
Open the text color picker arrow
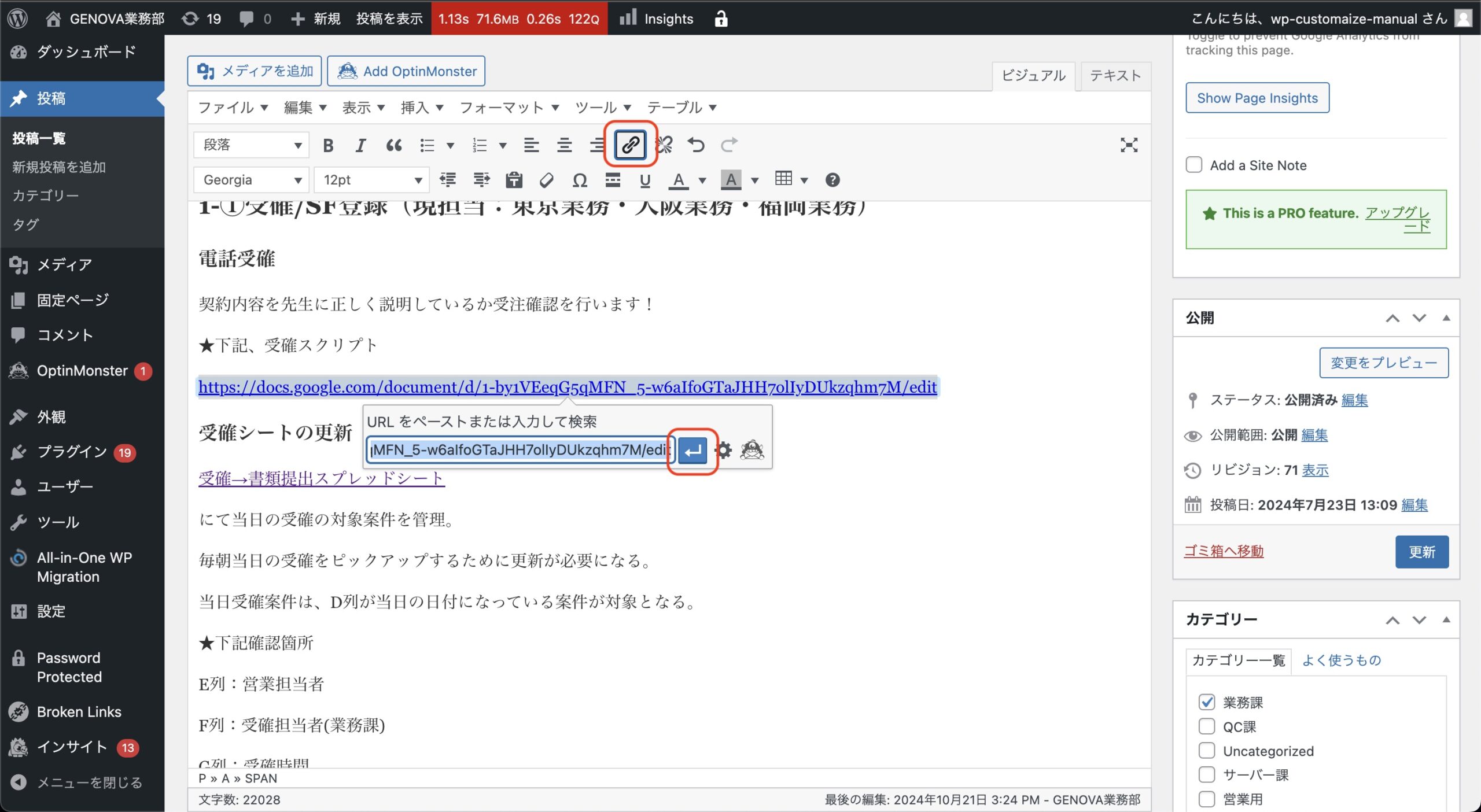(702, 180)
